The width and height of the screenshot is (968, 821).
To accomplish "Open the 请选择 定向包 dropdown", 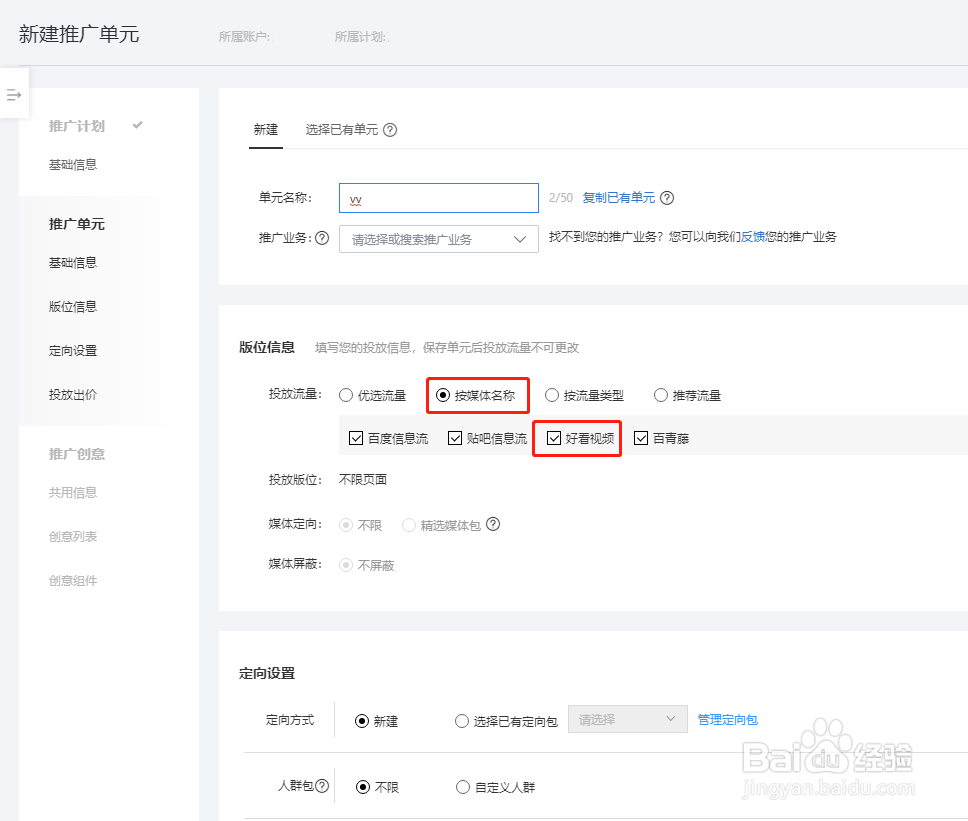I will pos(627,719).
